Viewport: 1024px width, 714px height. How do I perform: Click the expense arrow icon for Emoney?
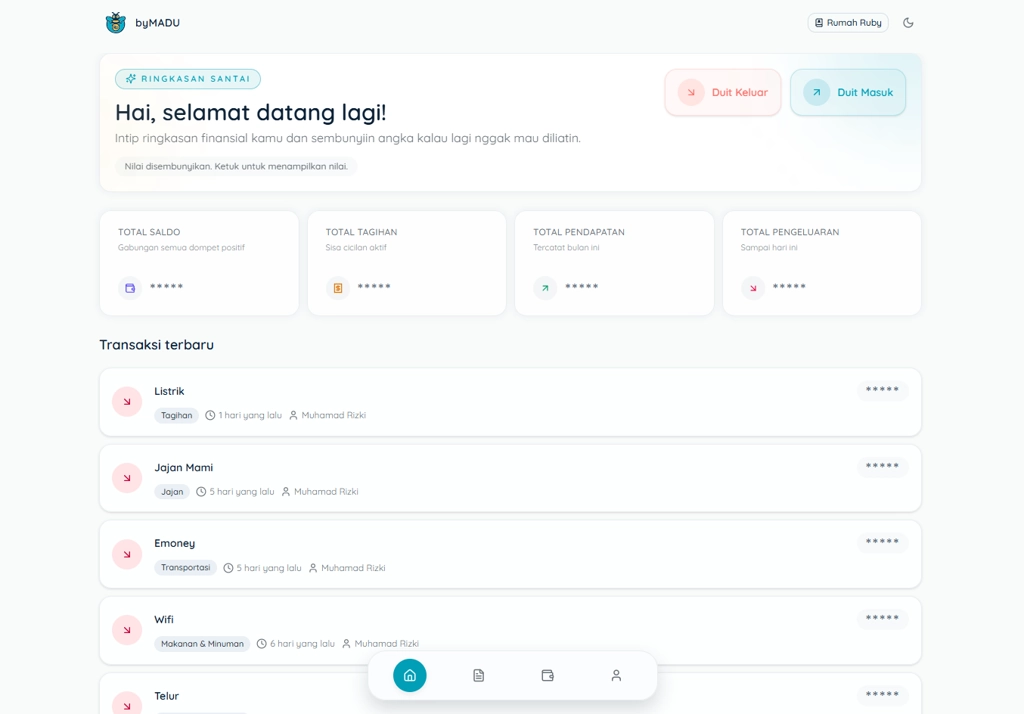click(x=127, y=555)
